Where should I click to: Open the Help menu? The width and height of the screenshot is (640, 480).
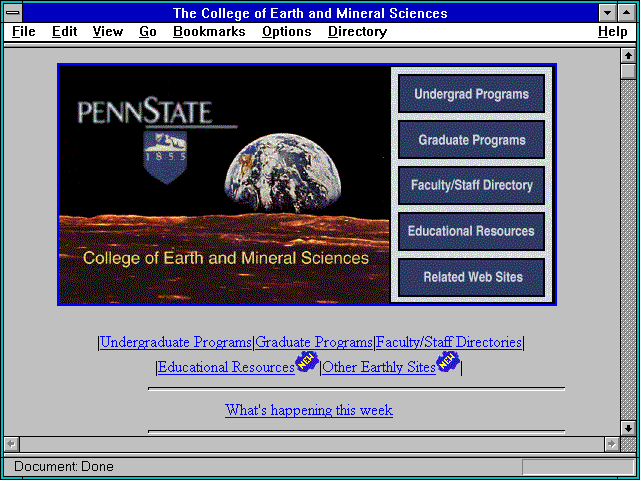pyautogui.click(x=613, y=32)
